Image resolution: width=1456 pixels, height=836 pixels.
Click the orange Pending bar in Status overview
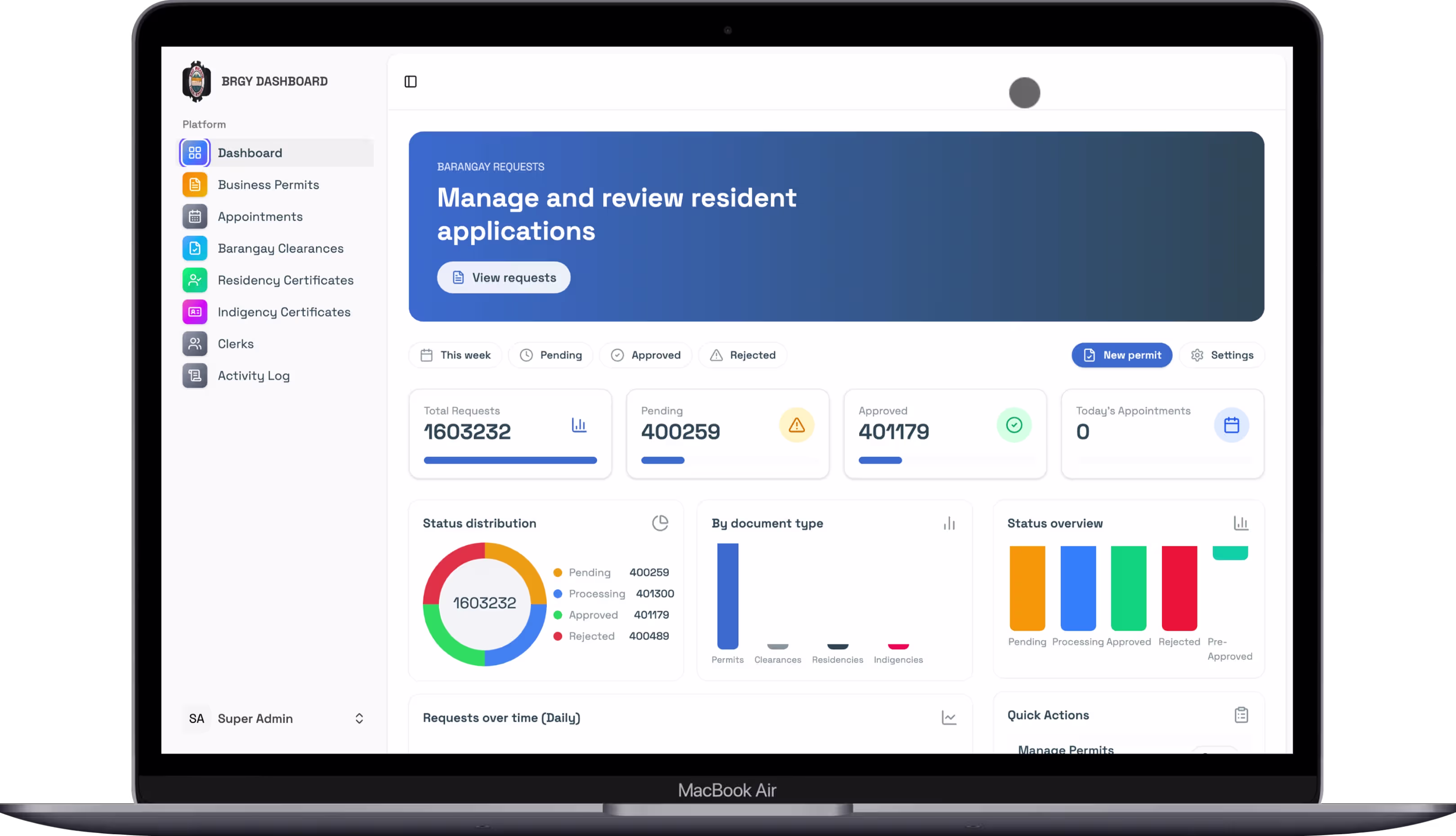coord(1027,588)
